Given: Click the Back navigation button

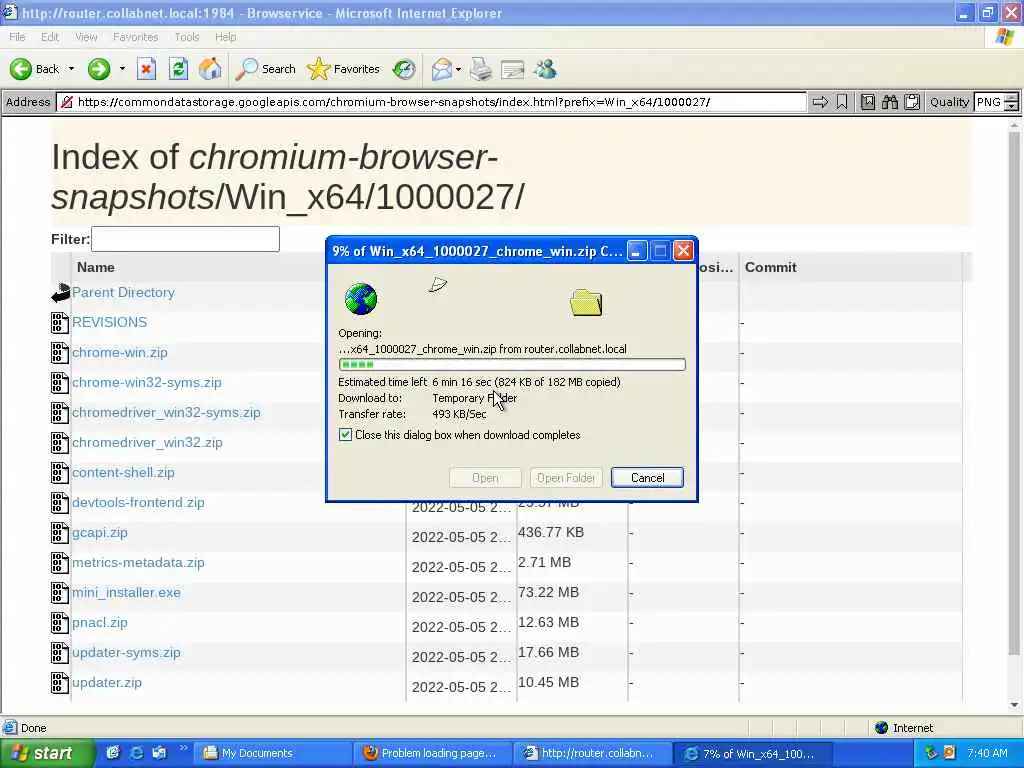Looking at the screenshot, I should (x=35, y=69).
